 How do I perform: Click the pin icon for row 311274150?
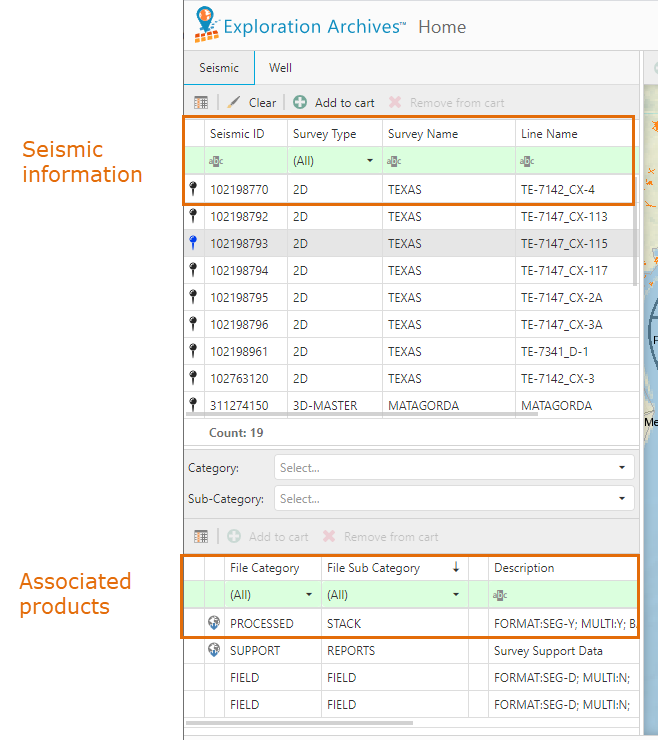(x=193, y=404)
